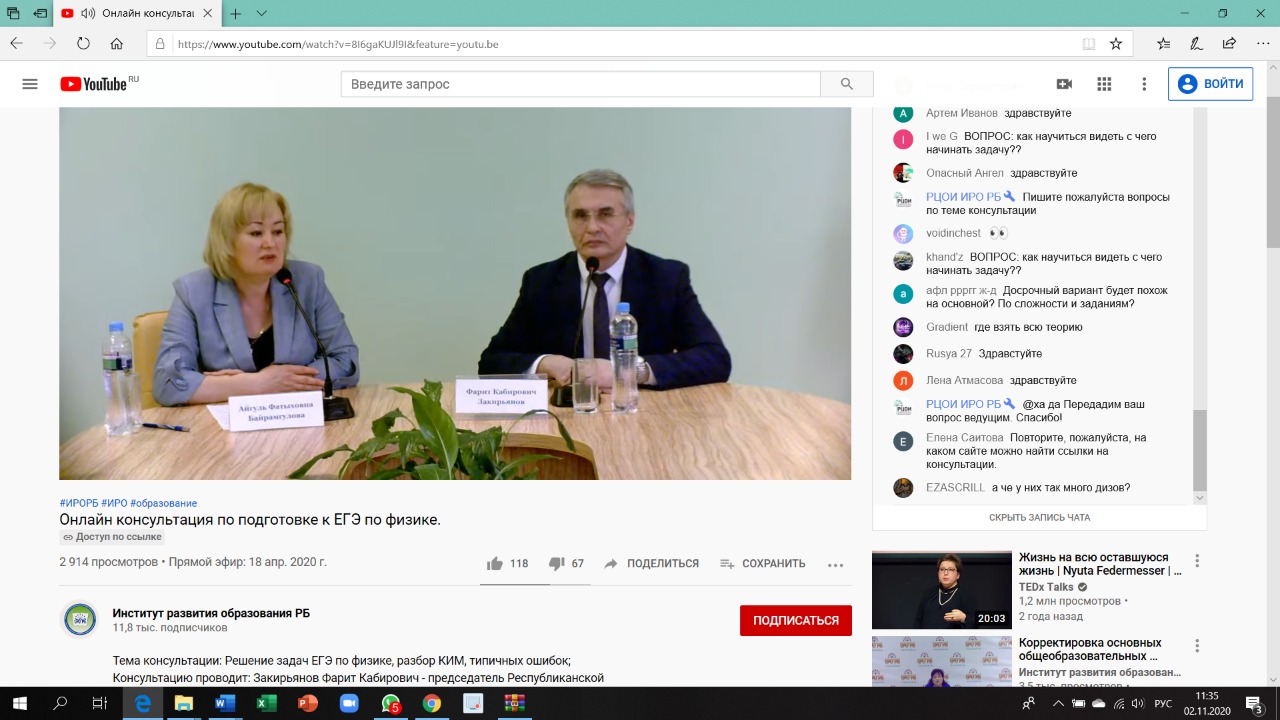
Task: Open Zoom from the Windows taskbar
Action: click(x=349, y=704)
